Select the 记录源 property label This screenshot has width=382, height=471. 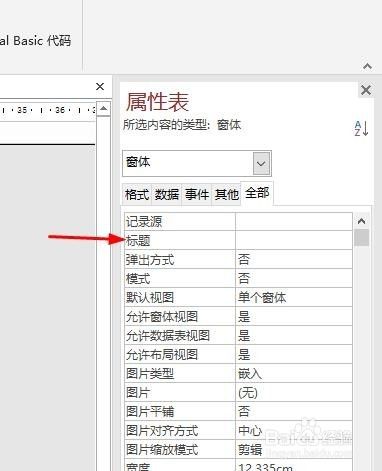(x=180, y=221)
